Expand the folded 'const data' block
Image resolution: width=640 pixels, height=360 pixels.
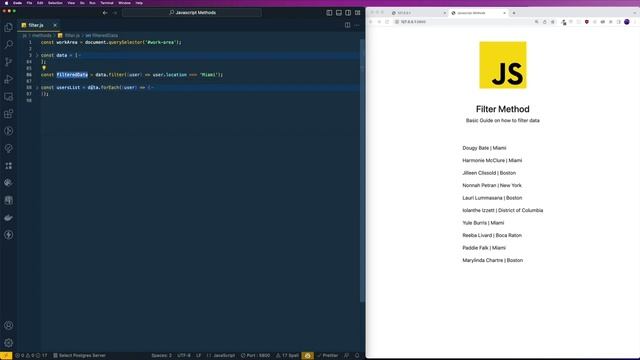(37, 55)
